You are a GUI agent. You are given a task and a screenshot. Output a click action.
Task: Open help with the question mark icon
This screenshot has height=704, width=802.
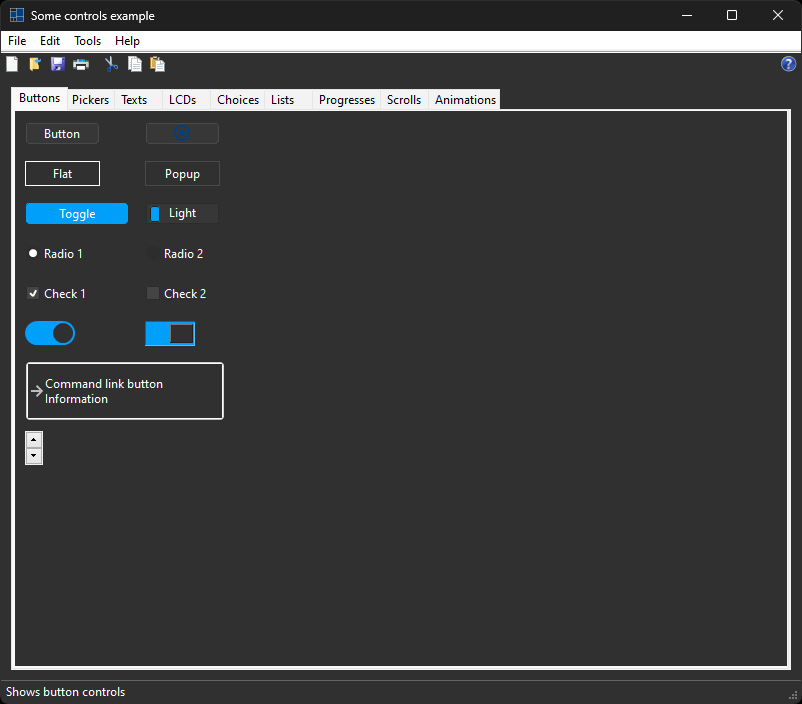tap(788, 64)
